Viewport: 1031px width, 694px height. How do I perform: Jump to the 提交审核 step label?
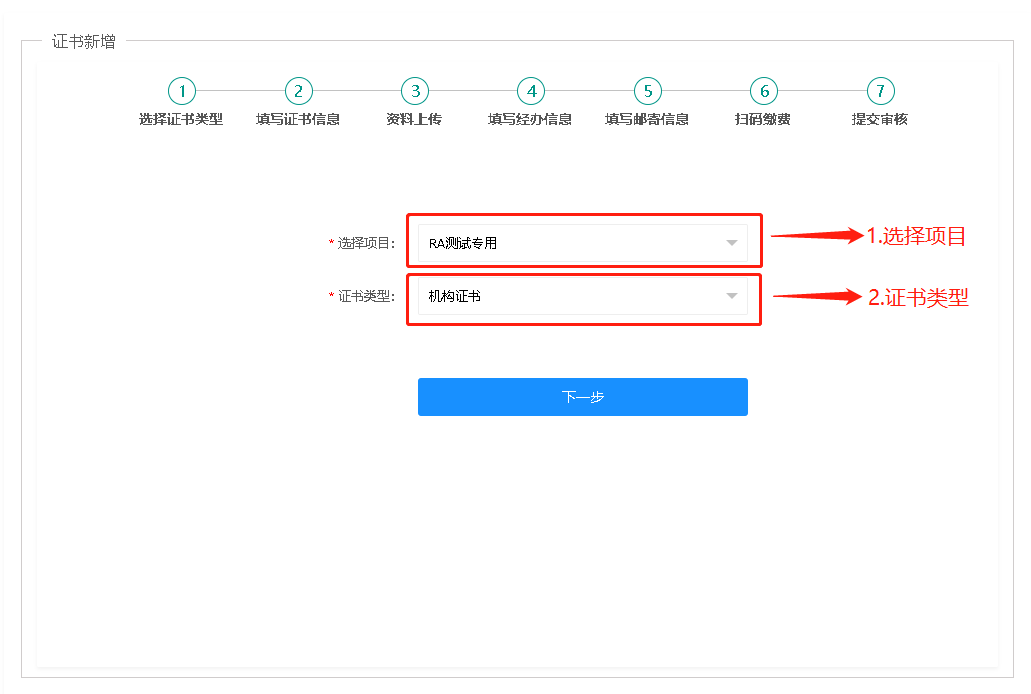click(880, 119)
